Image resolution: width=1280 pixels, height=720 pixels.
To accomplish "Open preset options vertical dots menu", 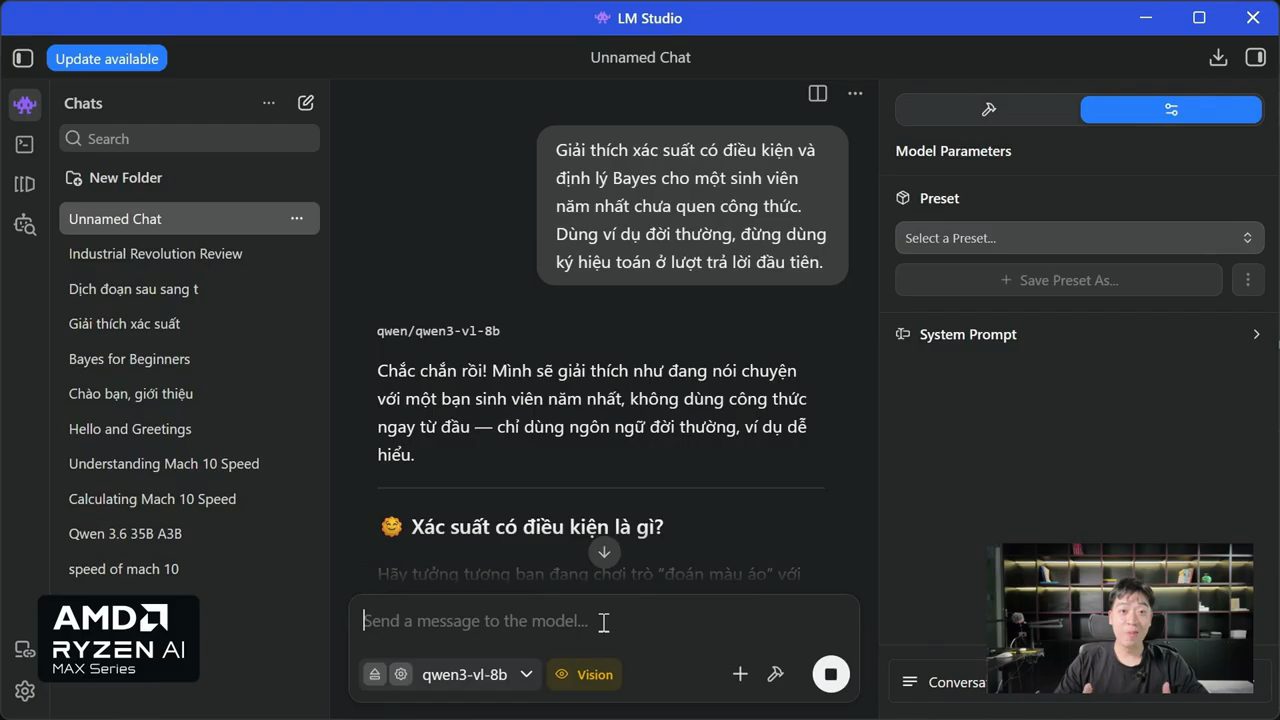I will [x=1247, y=280].
